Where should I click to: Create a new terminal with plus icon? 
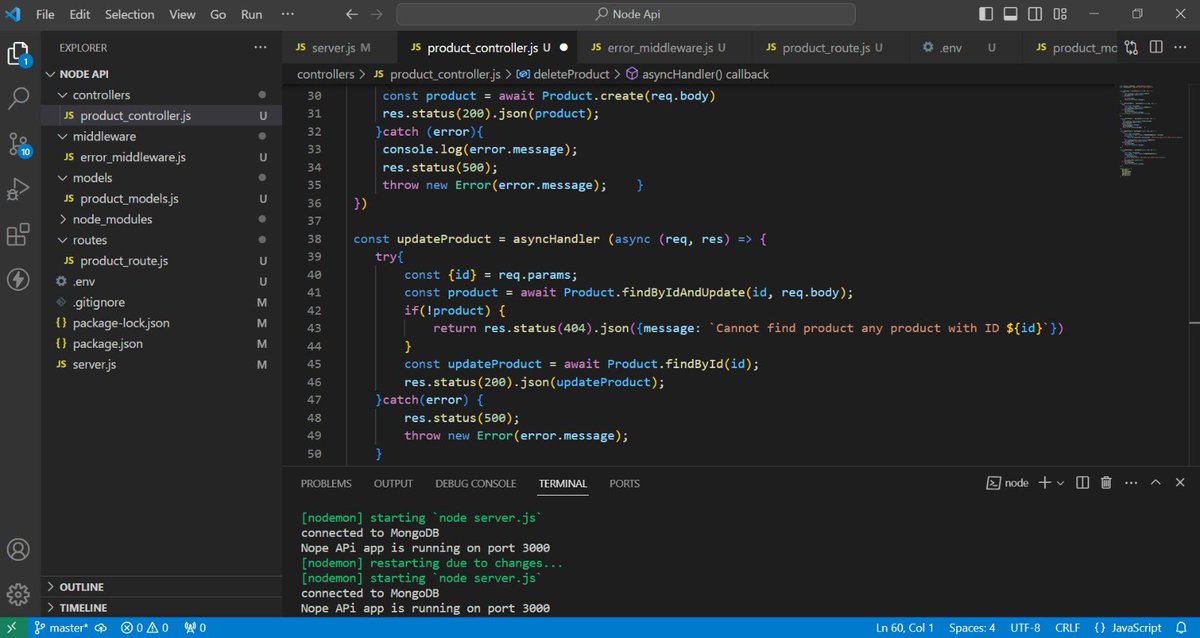click(1044, 483)
